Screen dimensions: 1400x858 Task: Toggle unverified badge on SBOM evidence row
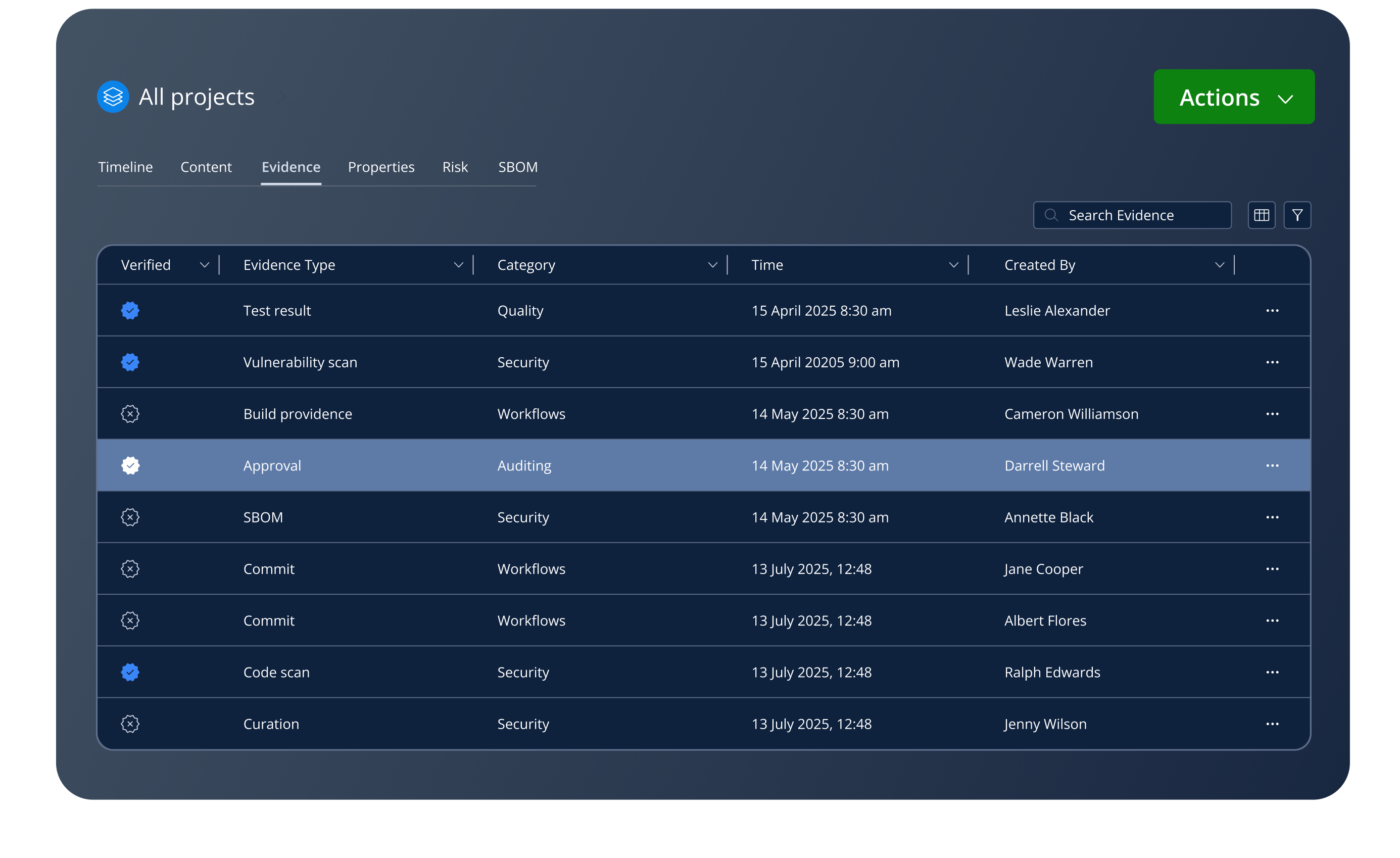click(x=130, y=517)
